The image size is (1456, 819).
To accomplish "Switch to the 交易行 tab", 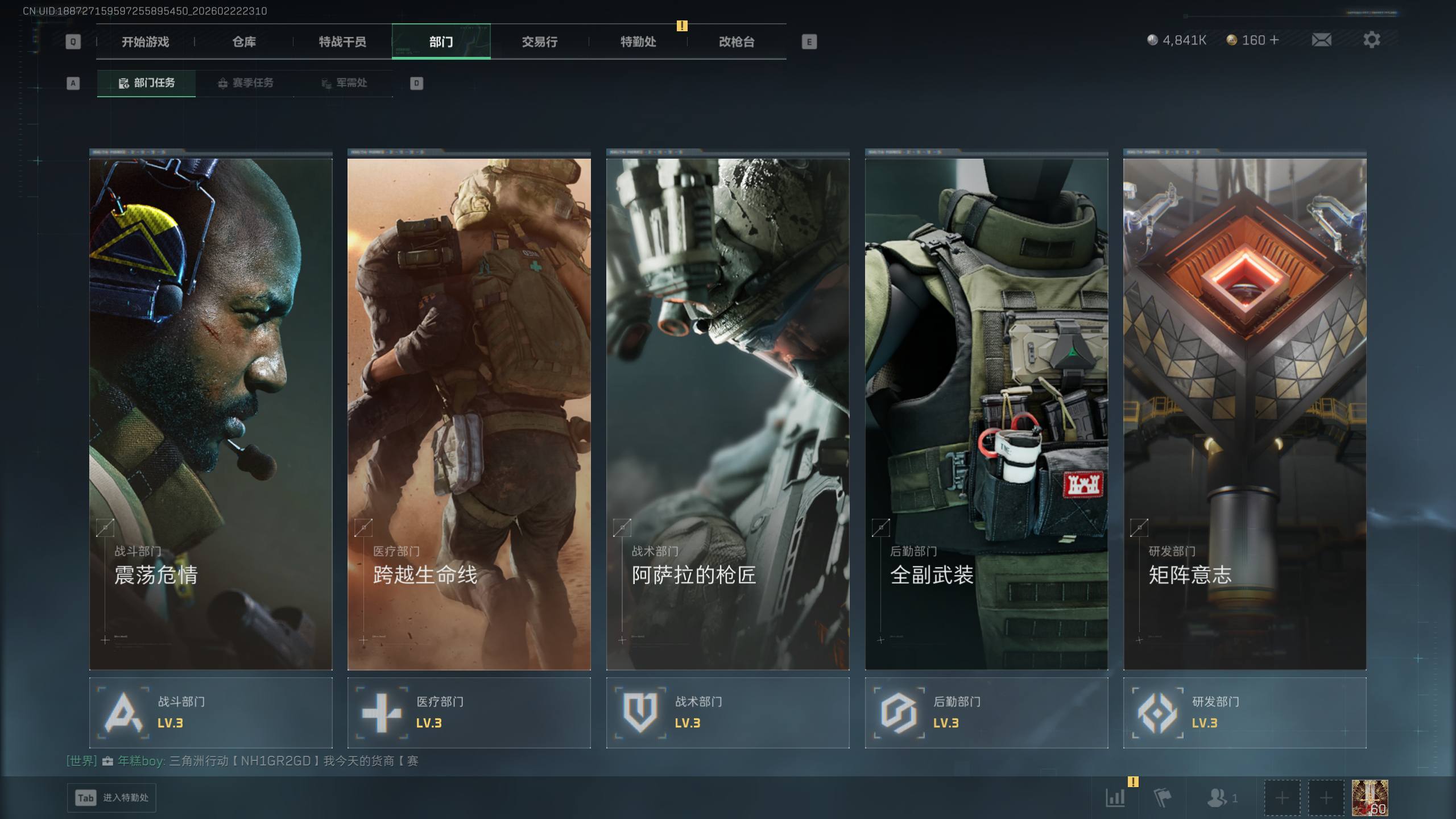I will [539, 42].
